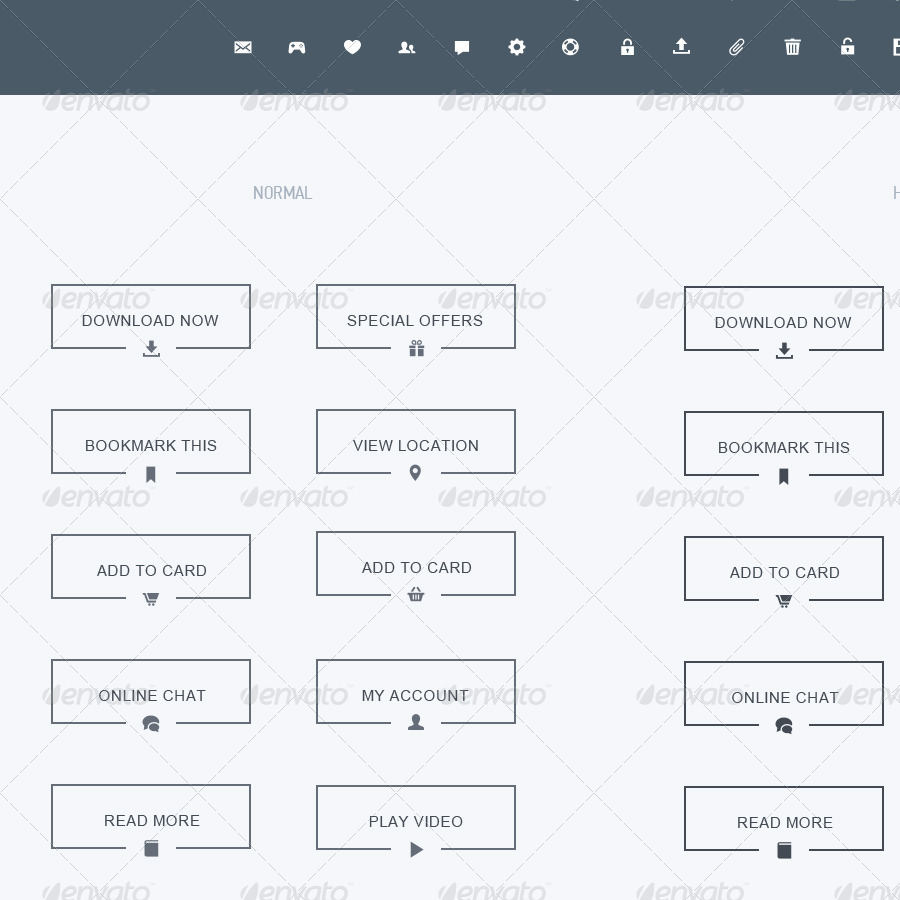
Task: Click the life ring help icon
Action: [x=570, y=47]
